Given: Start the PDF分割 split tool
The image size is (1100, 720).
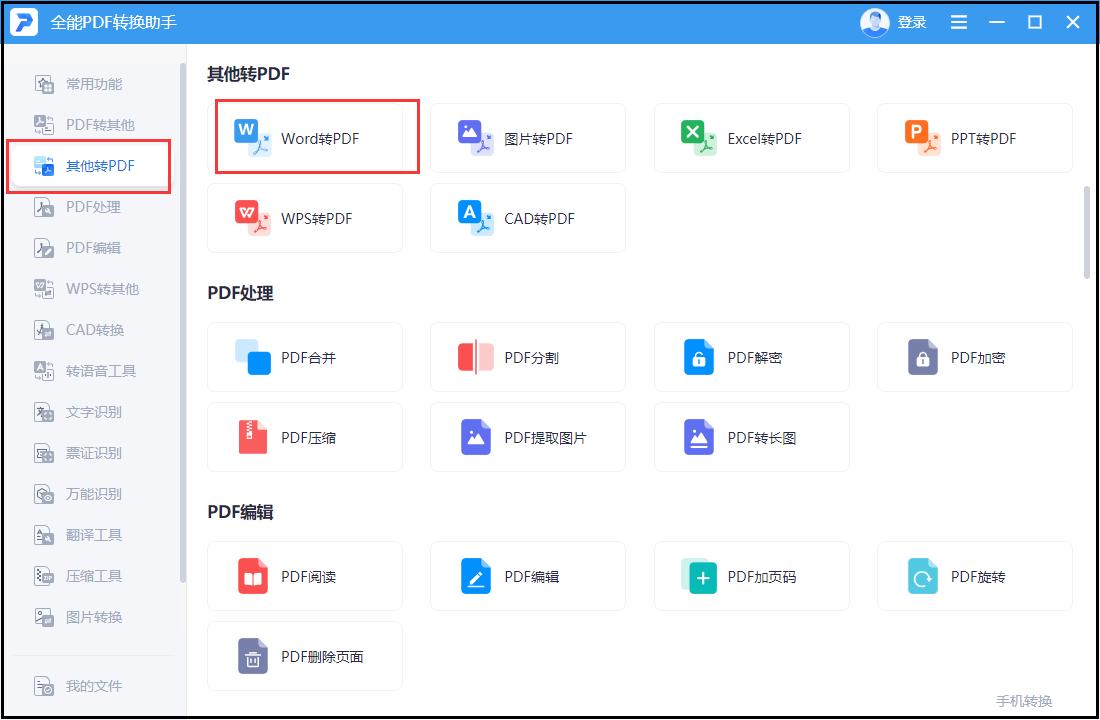Looking at the screenshot, I should coord(528,357).
